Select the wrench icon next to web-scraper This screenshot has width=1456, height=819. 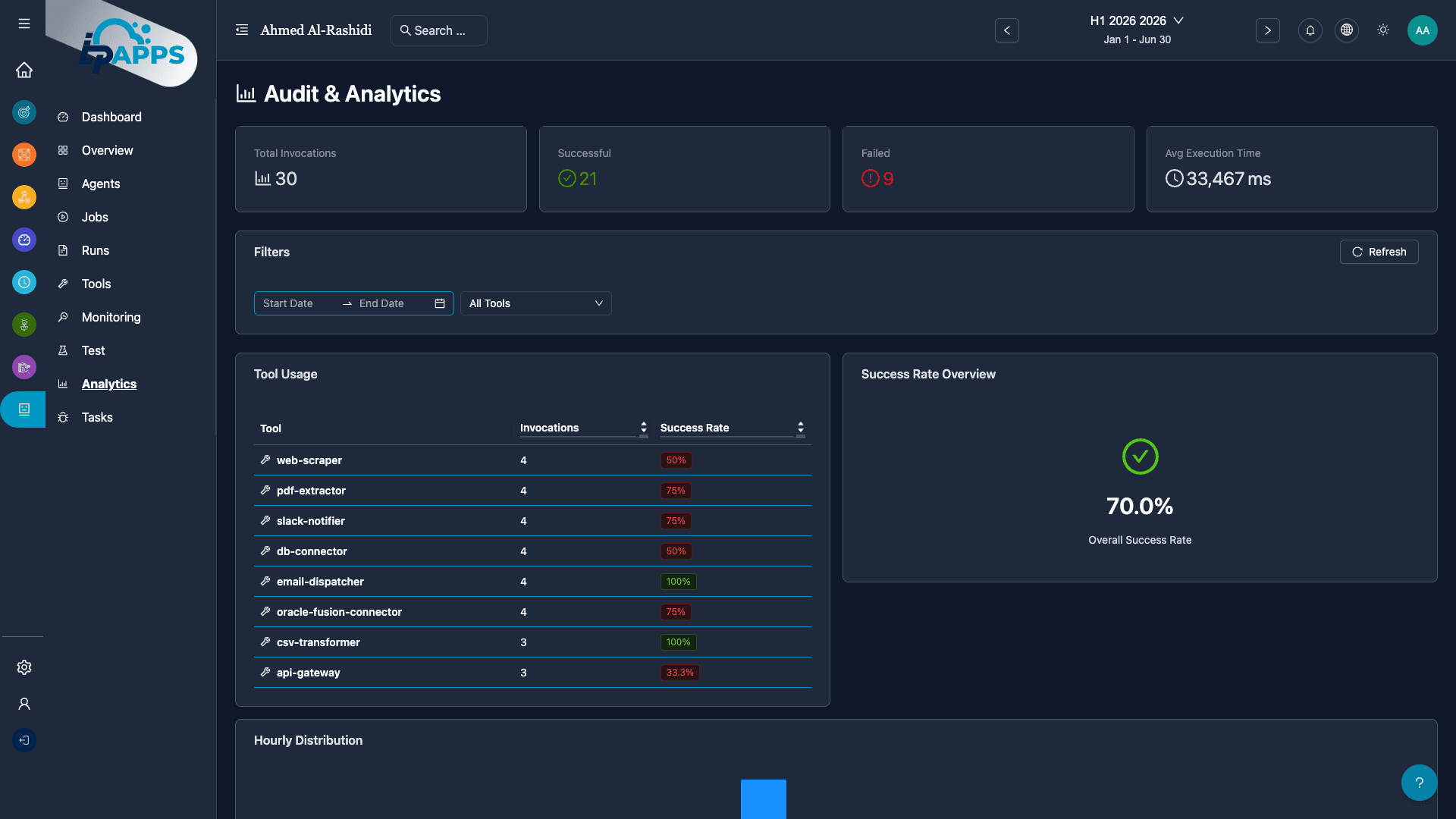(265, 460)
